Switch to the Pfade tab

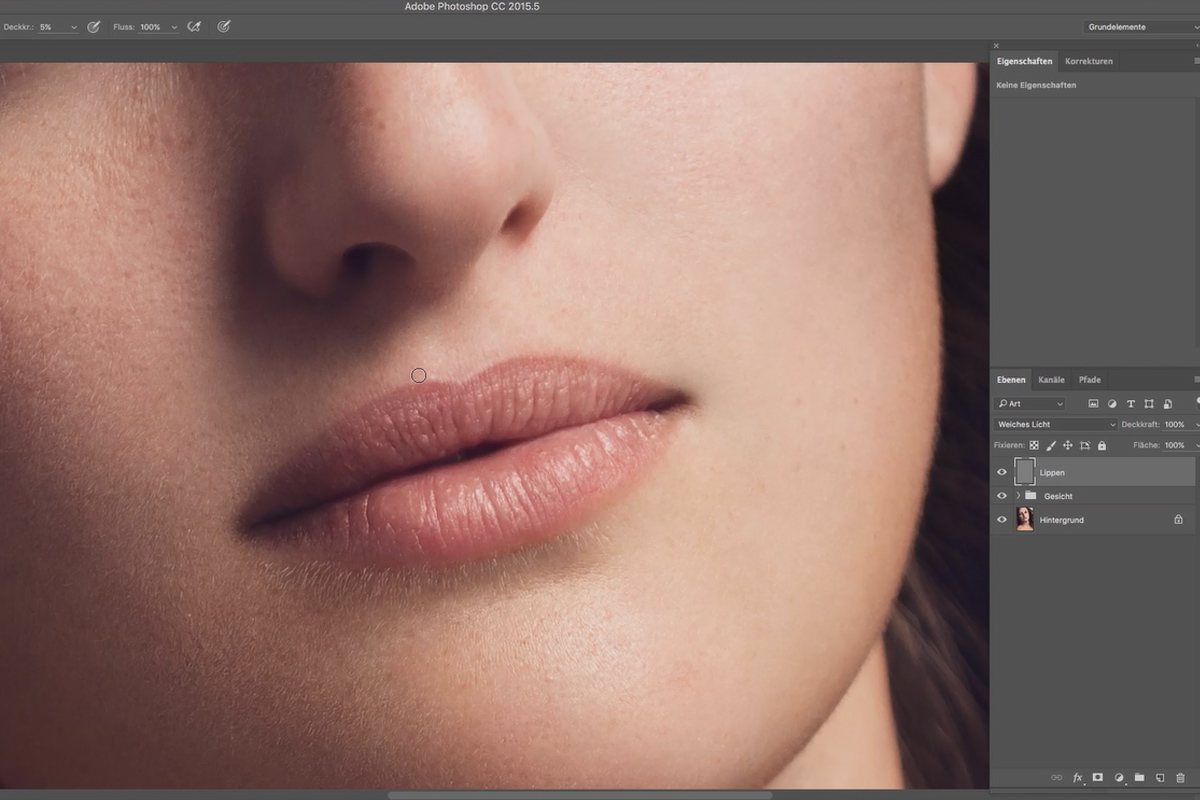coord(1090,380)
